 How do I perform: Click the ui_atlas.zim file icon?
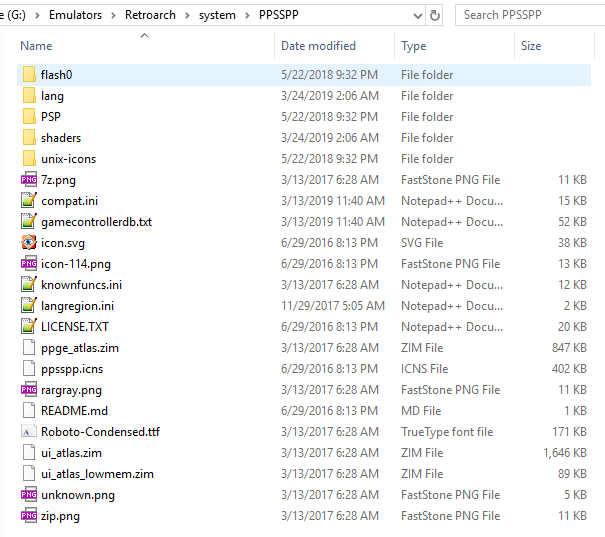[x=29, y=452]
